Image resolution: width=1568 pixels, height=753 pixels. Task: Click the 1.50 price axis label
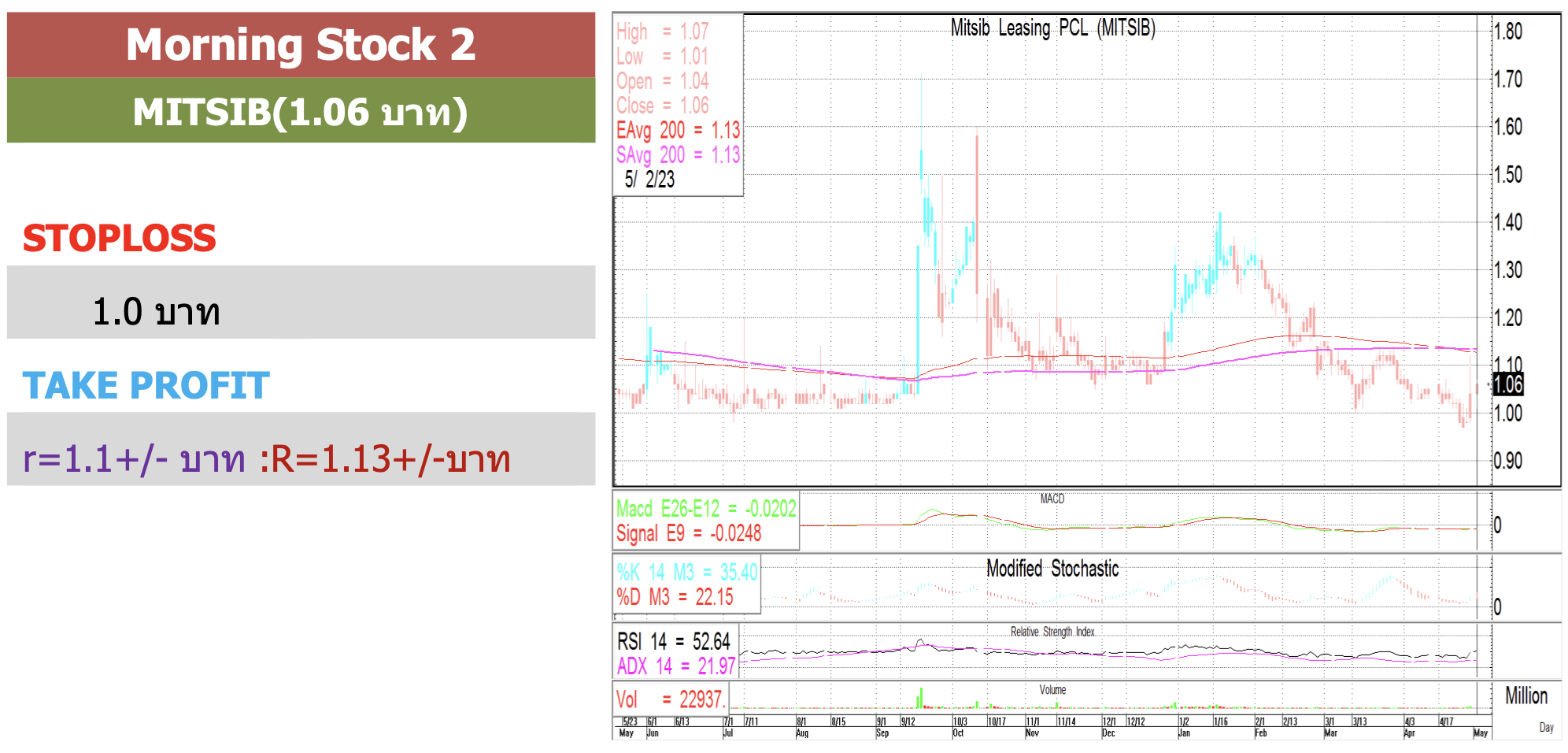coord(1508,174)
